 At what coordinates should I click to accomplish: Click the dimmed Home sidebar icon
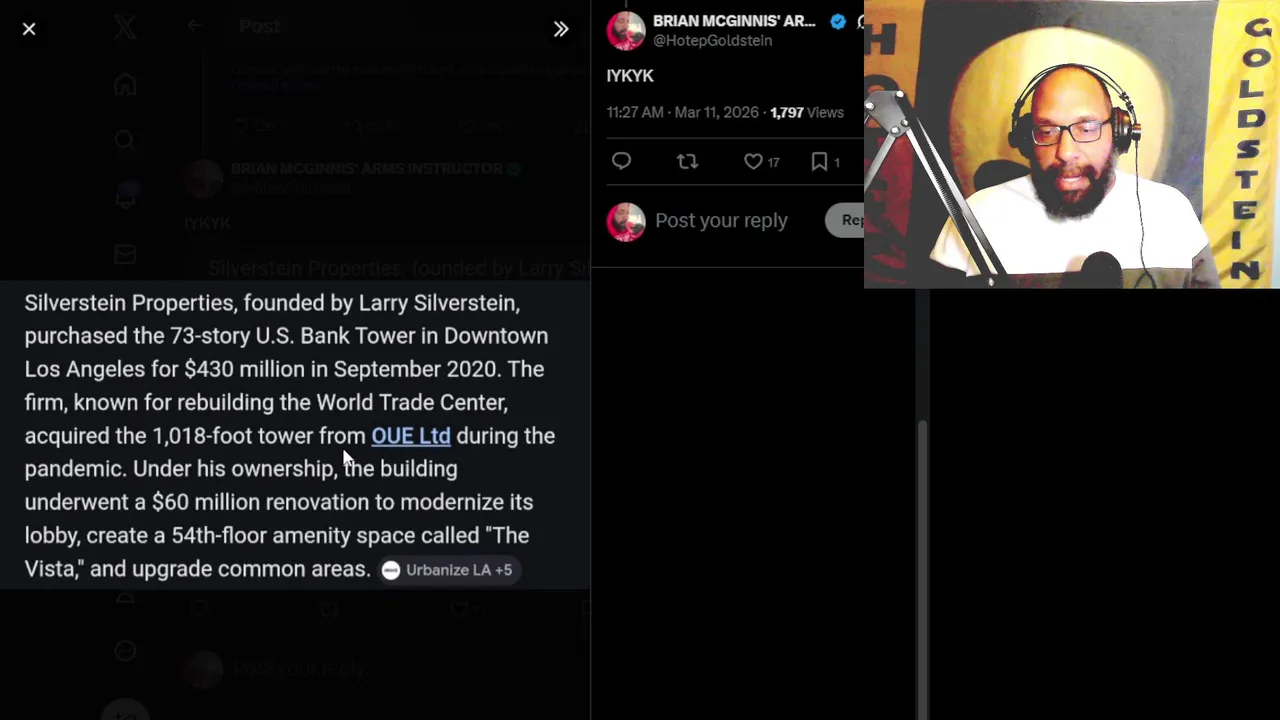(x=125, y=85)
